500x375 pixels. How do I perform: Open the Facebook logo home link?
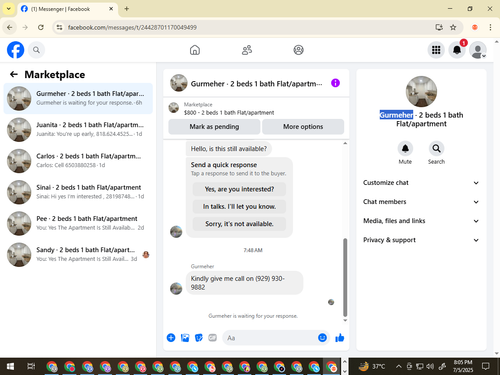[15, 50]
